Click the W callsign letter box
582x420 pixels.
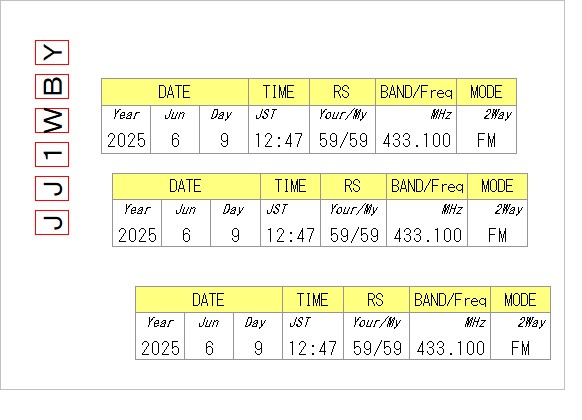click(52, 120)
